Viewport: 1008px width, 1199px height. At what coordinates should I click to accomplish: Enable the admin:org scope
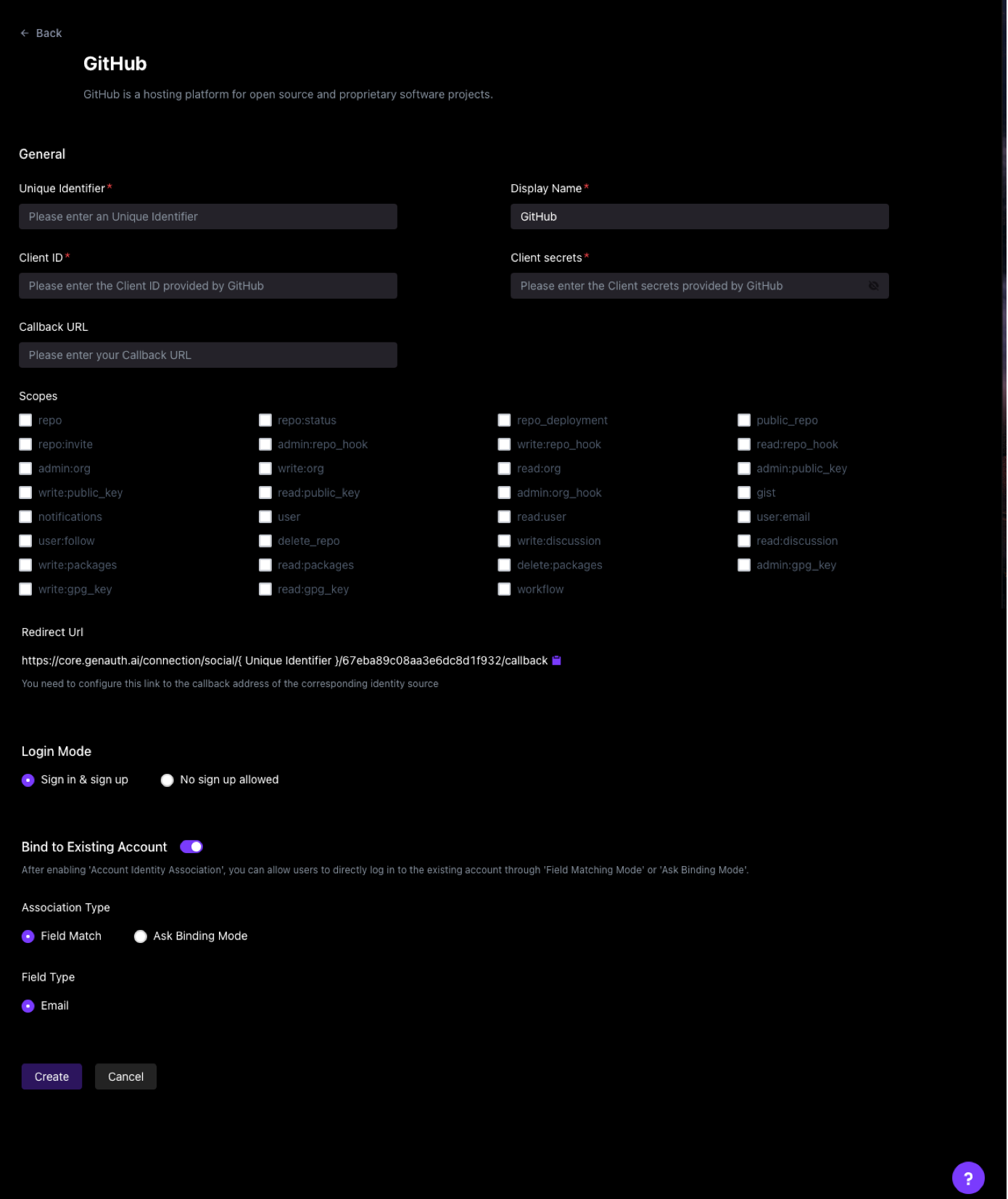click(25, 469)
